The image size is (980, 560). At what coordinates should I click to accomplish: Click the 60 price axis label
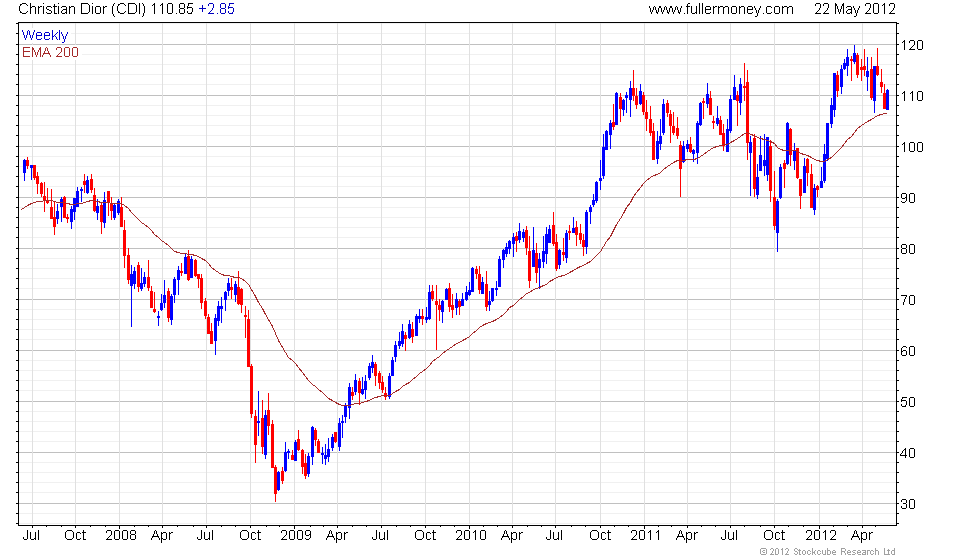908,351
